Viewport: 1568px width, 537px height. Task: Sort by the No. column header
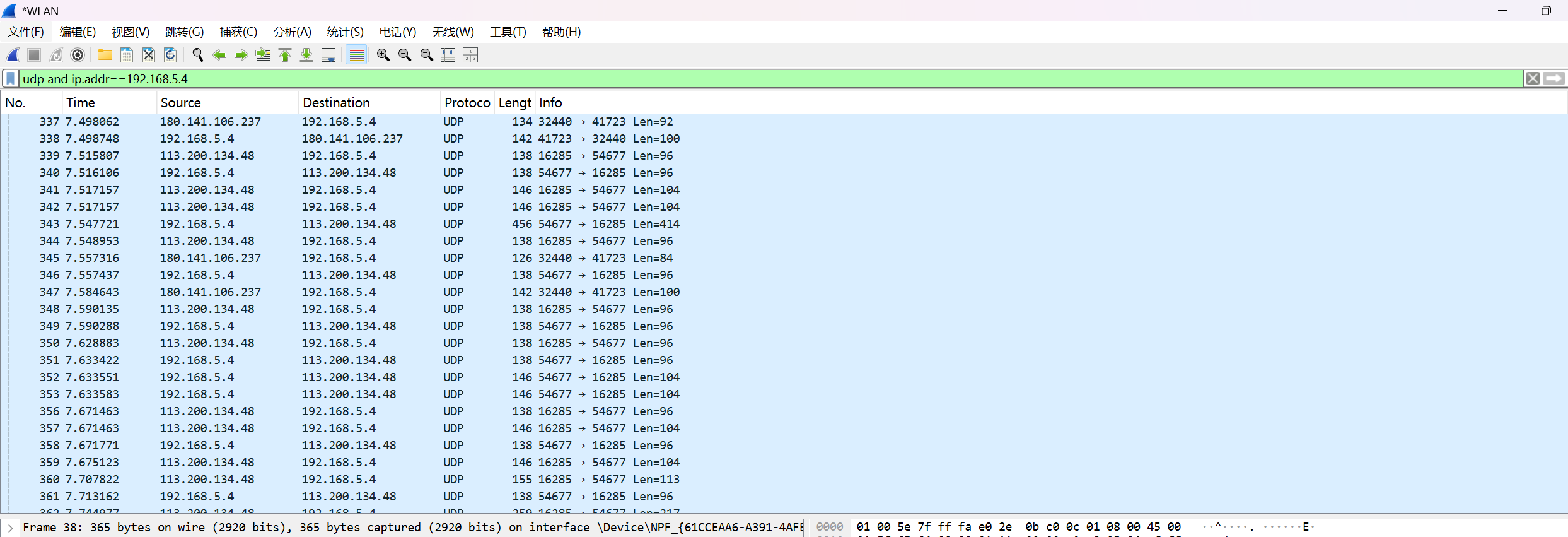pyautogui.click(x=32, y=103)
